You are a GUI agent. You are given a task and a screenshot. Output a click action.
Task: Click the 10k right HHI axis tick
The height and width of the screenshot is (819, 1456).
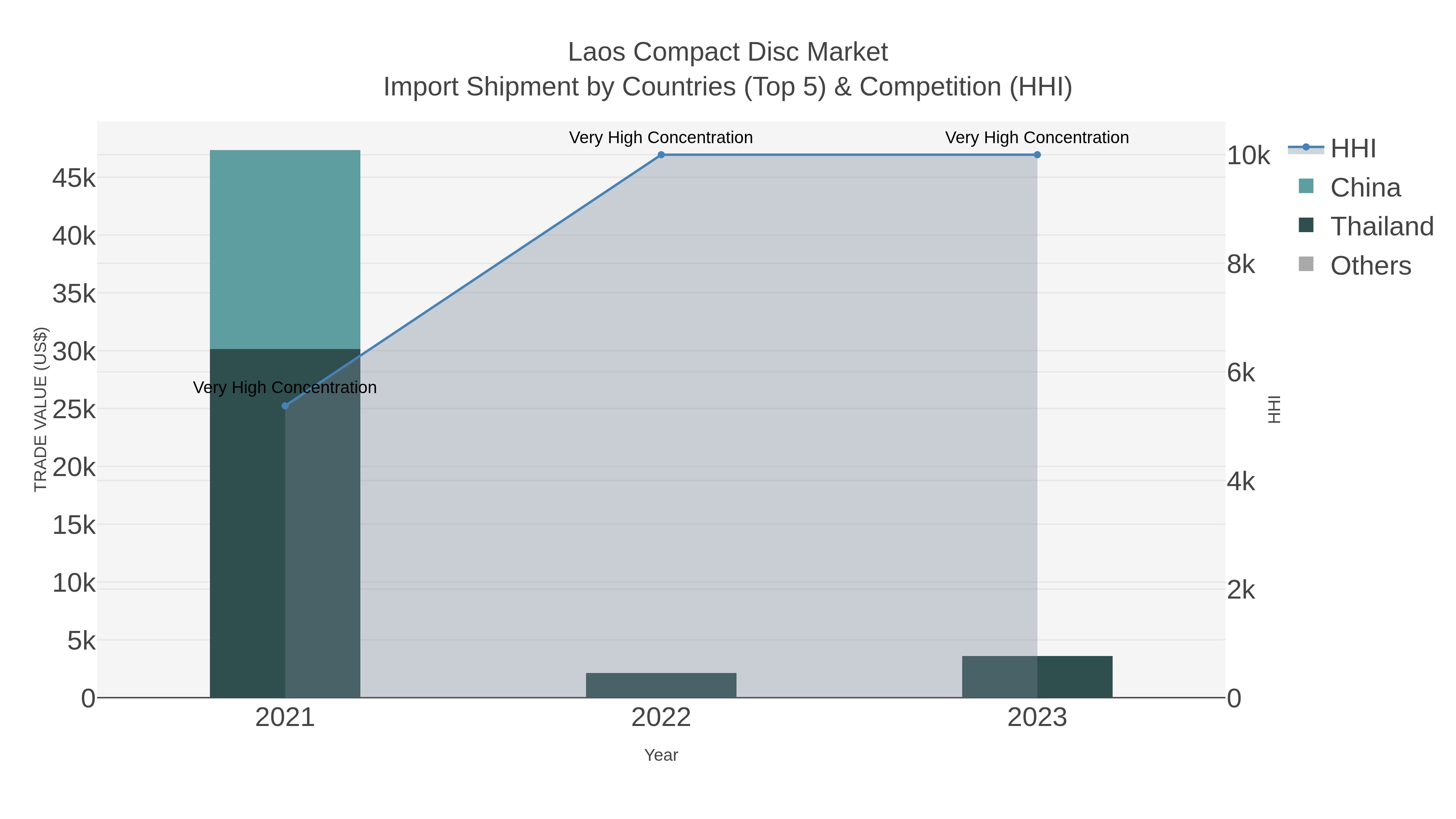1249,155
